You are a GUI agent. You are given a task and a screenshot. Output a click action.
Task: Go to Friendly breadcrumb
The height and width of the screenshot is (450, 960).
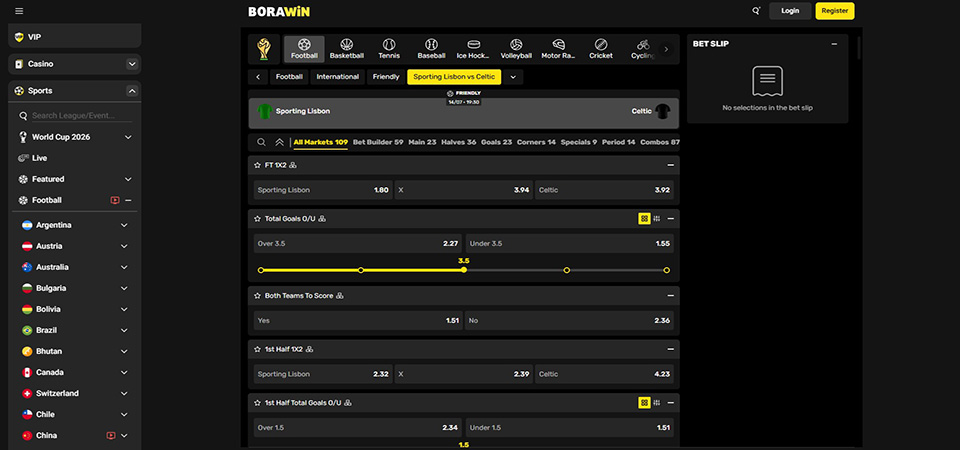386,77
